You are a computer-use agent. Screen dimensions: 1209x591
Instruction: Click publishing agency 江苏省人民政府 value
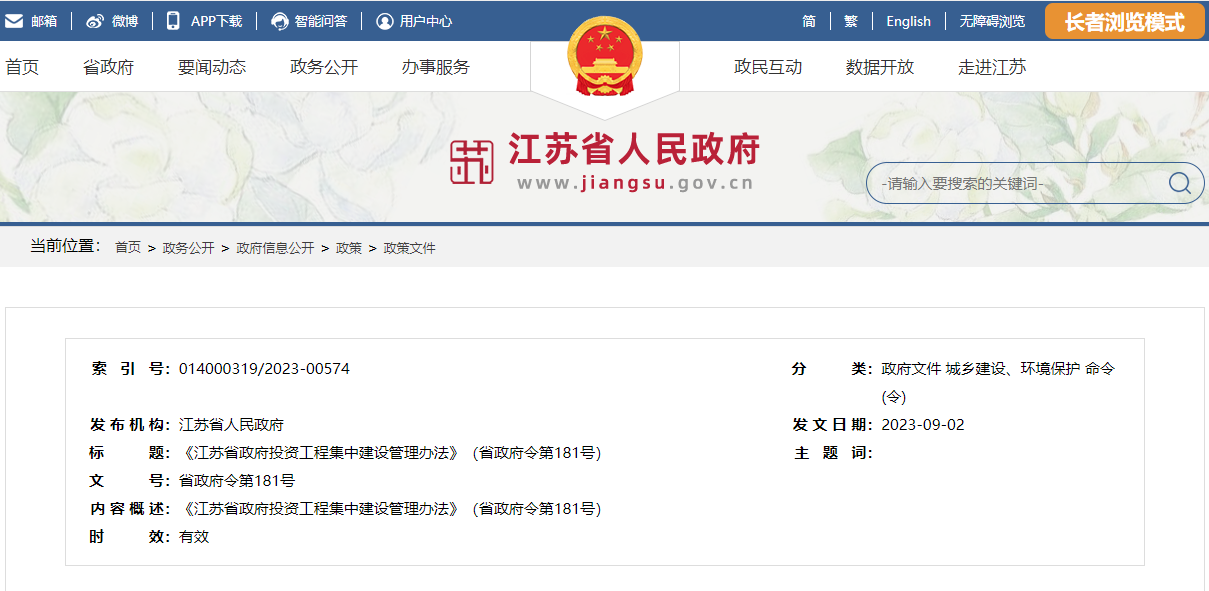click(231, 425)
